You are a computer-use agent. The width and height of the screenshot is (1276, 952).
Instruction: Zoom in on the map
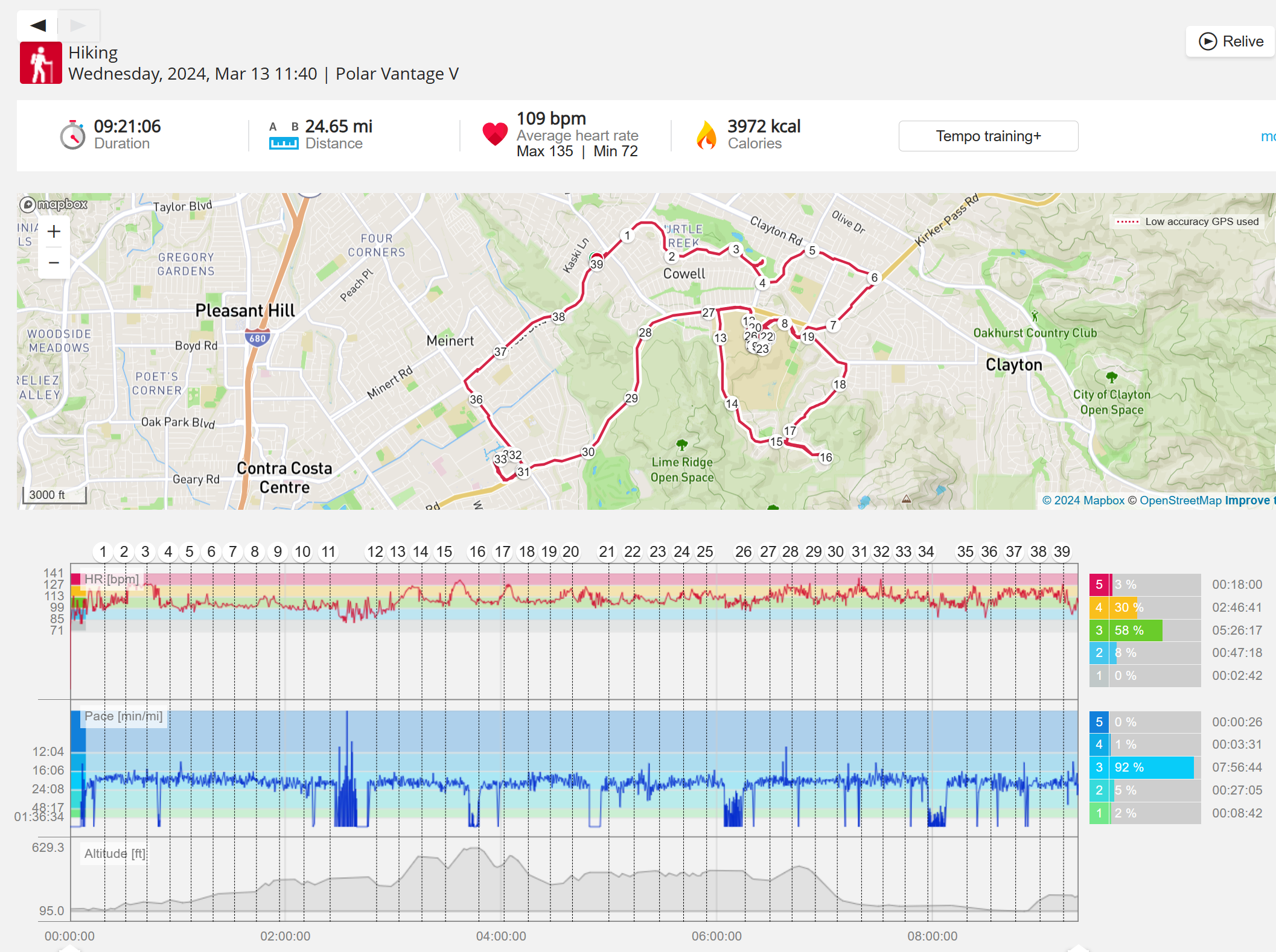coord(54,232)
